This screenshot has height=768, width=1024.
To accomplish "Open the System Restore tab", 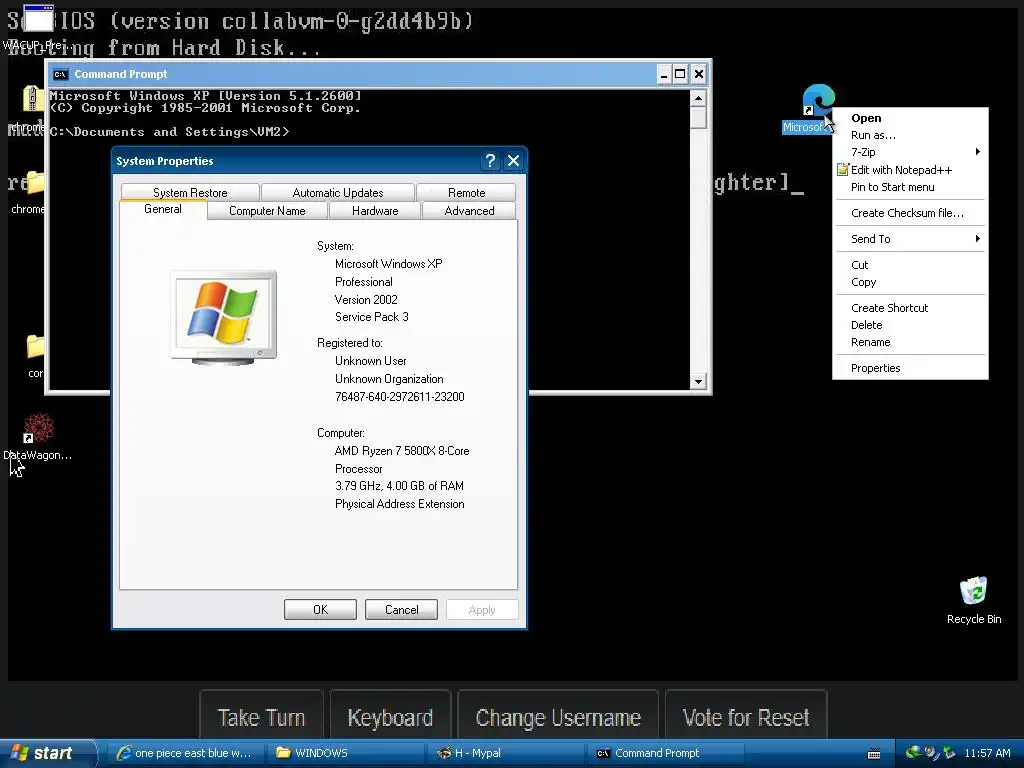I will (190, 193).
